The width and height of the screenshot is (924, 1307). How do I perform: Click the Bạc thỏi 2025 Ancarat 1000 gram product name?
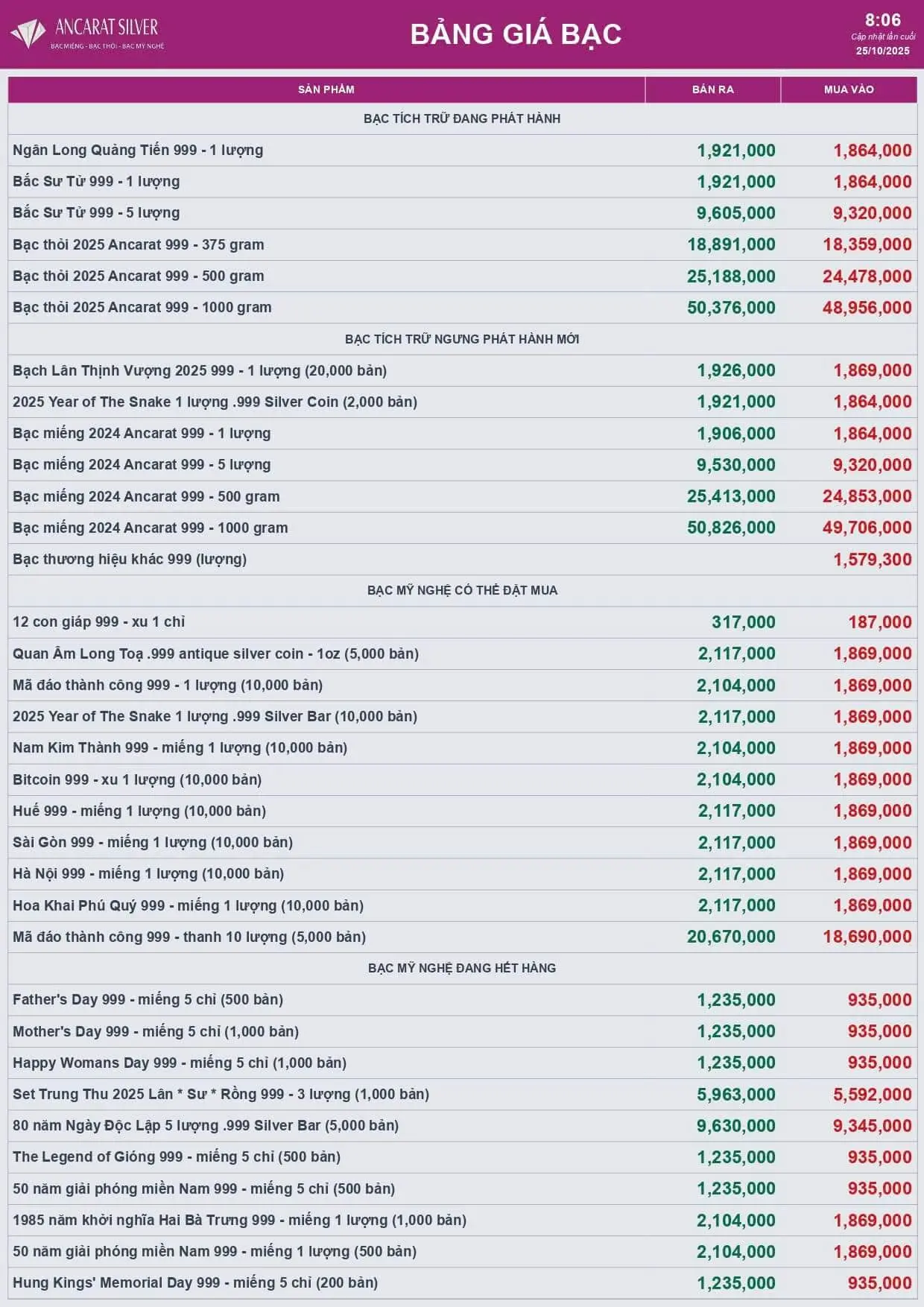coord(142,307)
